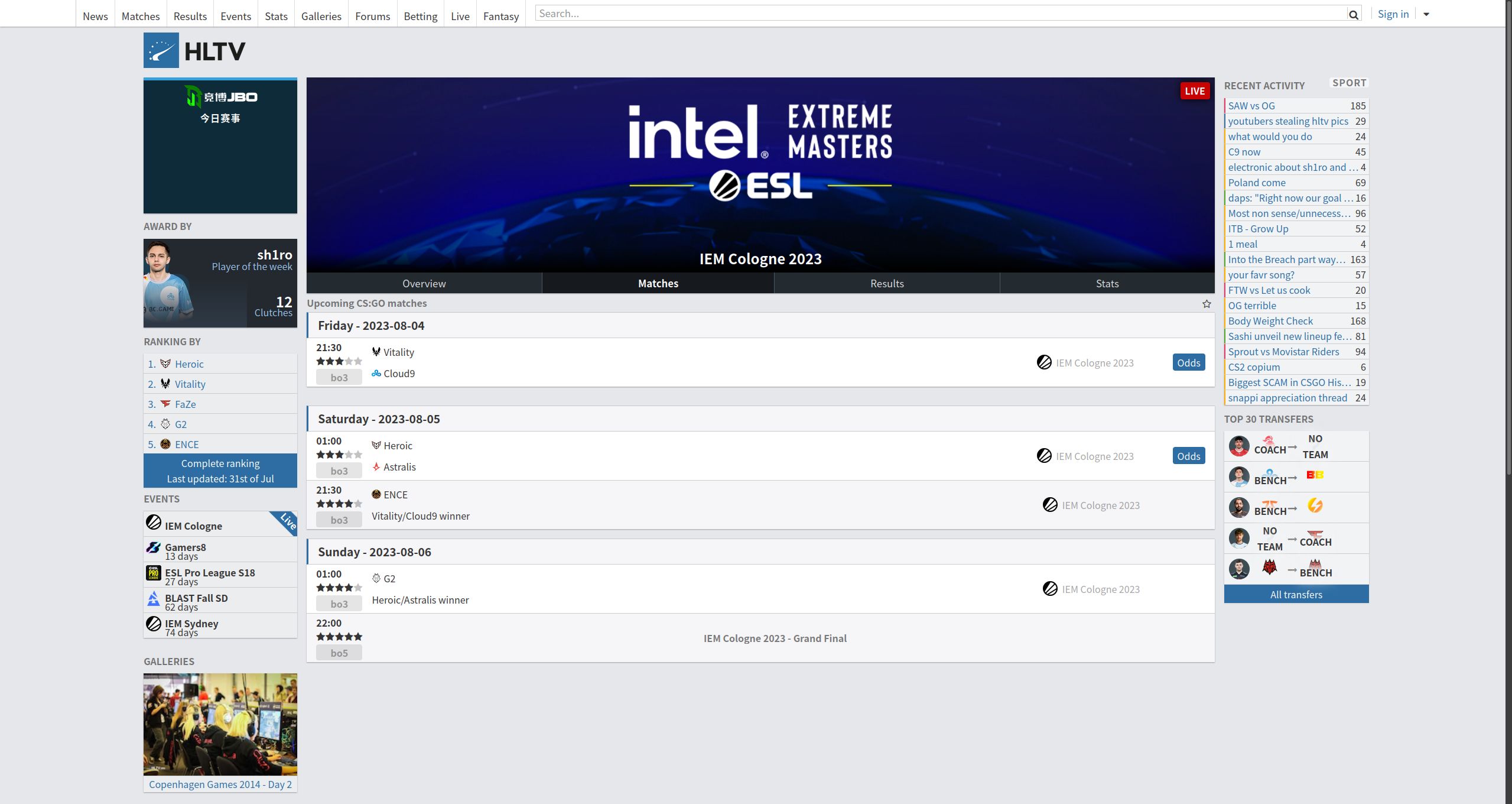Open the News menu item
Image resolution: width=1512 pixels, height=804 pixels.
pyautogui.click(x=95, y=16)
